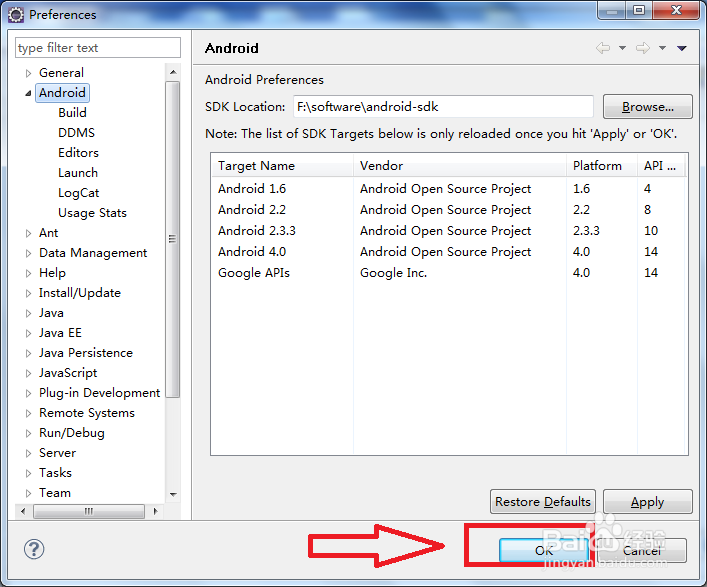Expand the Java Persistence node
Screen dimensions: 707x587
pyautogui.click(x=28, y=353)
